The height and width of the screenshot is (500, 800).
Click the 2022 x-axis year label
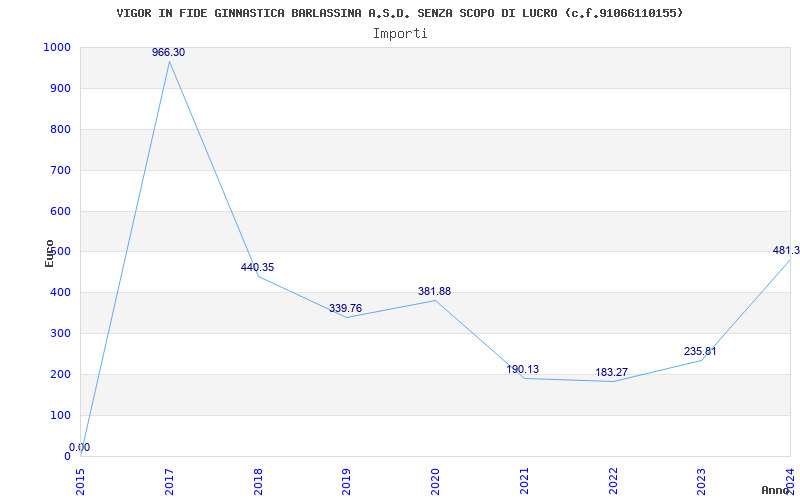tap(613, 482)
